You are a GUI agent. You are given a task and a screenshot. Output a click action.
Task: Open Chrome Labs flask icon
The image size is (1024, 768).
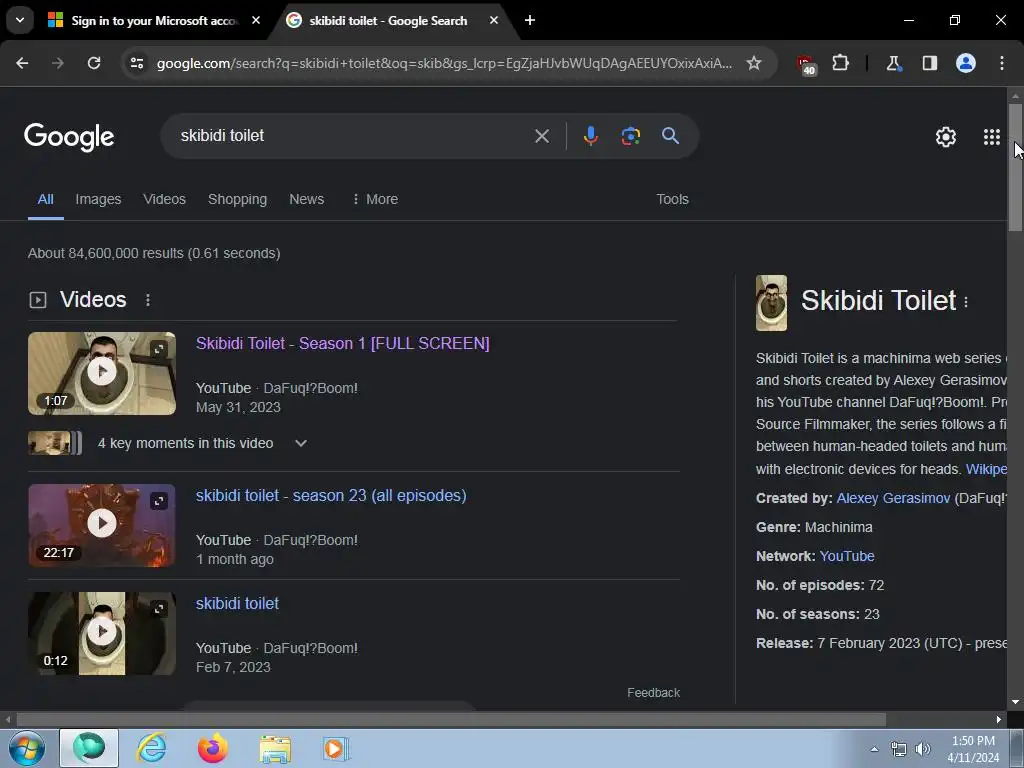pos(893,63)
